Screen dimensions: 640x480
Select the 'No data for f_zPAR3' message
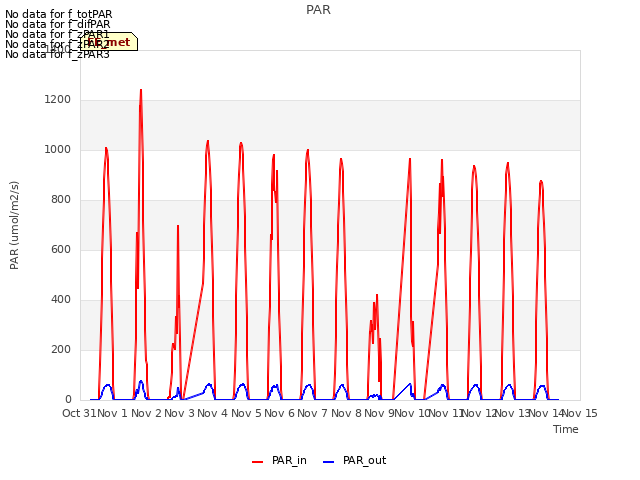(x=58, y=54)
